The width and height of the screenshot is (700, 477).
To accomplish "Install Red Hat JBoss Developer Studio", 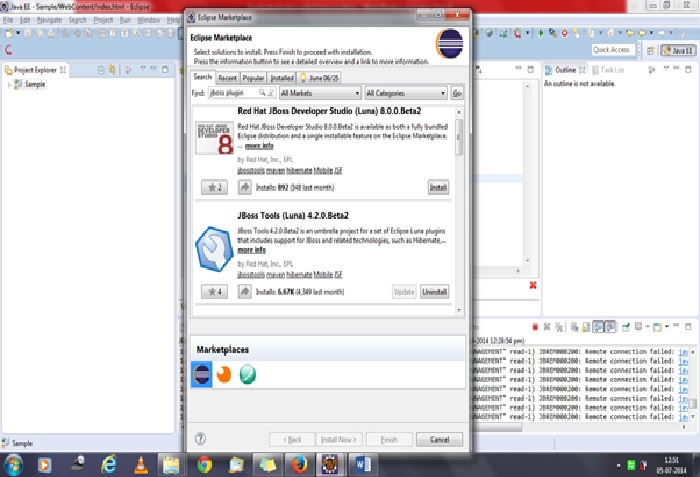I will click(438, 187).
